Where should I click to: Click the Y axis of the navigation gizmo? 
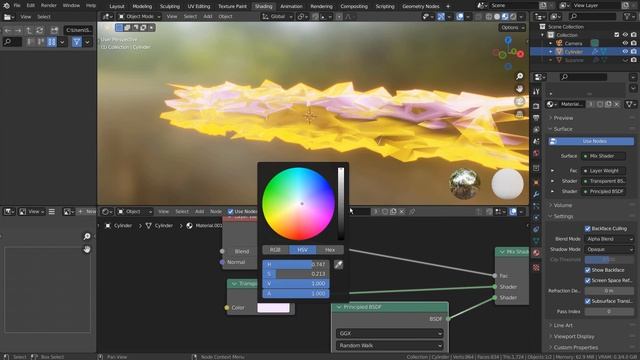pyautogui.click(x=502, y=55)
